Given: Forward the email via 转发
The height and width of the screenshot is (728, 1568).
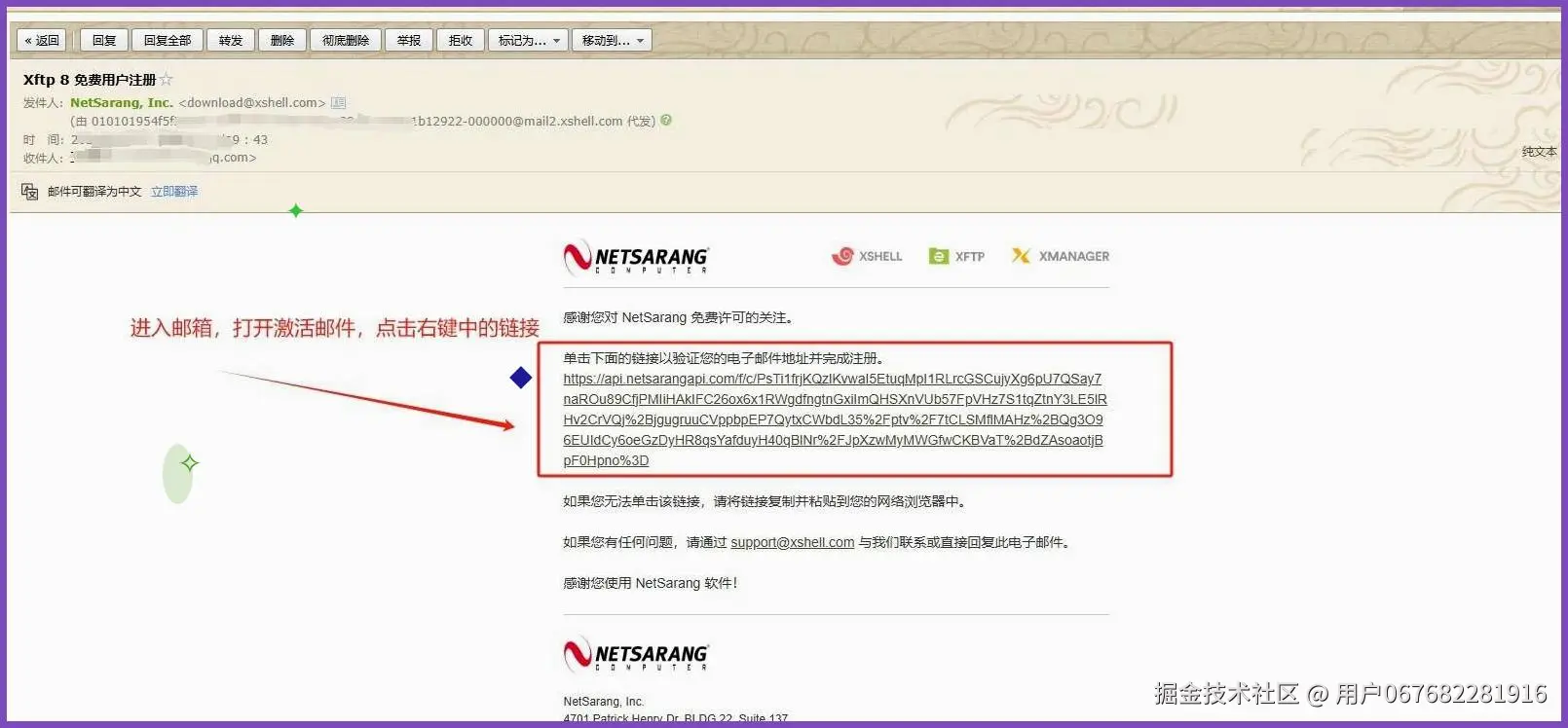Looking at the screenshot, I should tap(231, 40).
